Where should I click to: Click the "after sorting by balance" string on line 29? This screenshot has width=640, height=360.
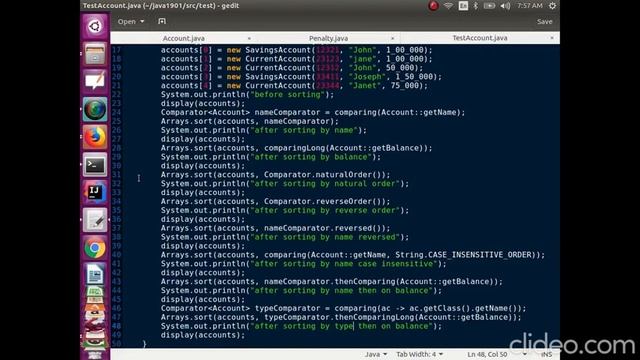tap(311, 157)
